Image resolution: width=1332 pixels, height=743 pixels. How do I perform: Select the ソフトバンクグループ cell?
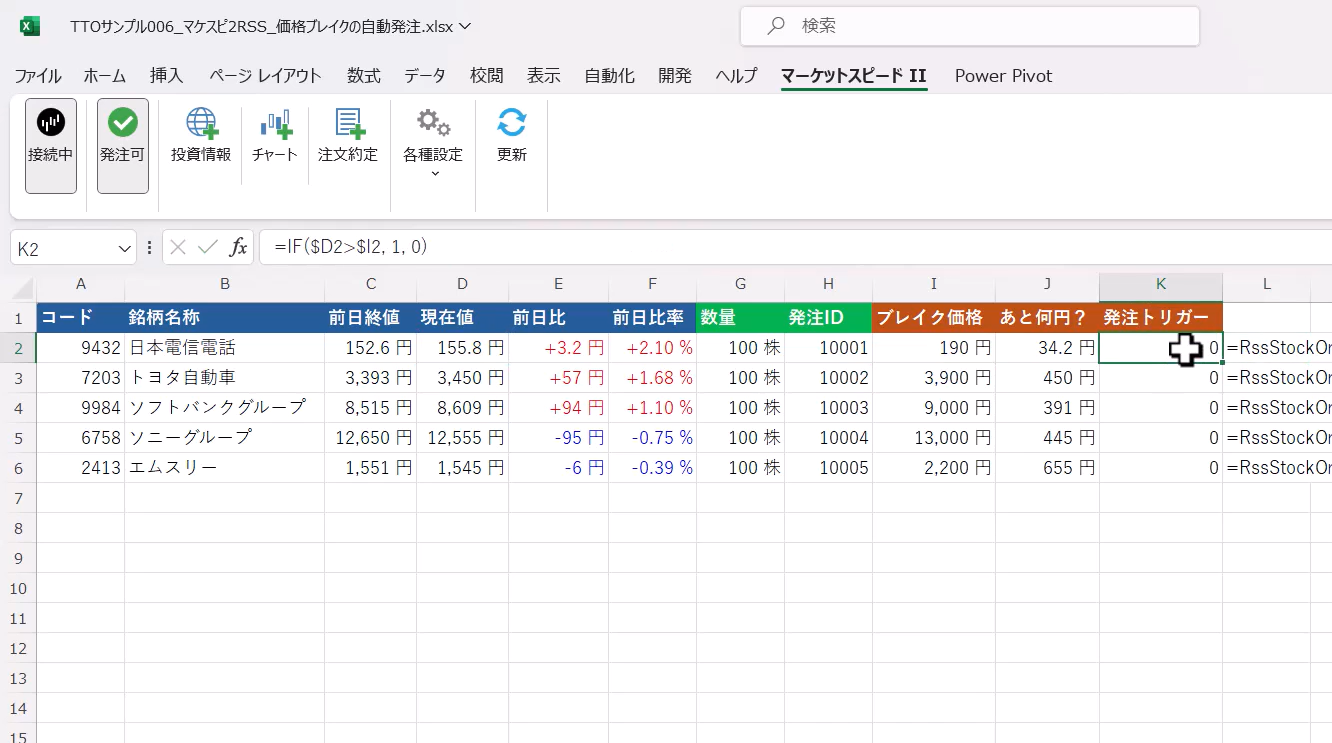coord(225,408)
